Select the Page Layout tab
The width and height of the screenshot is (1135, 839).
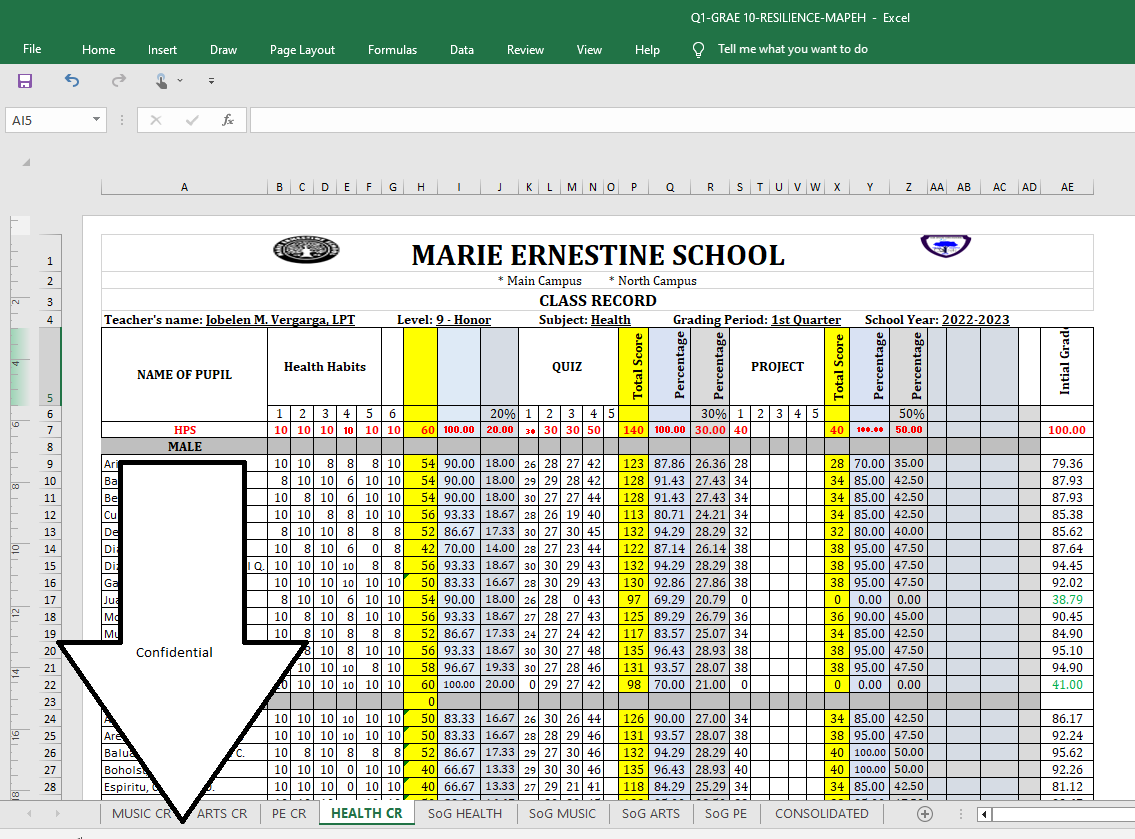pos(303,50)
